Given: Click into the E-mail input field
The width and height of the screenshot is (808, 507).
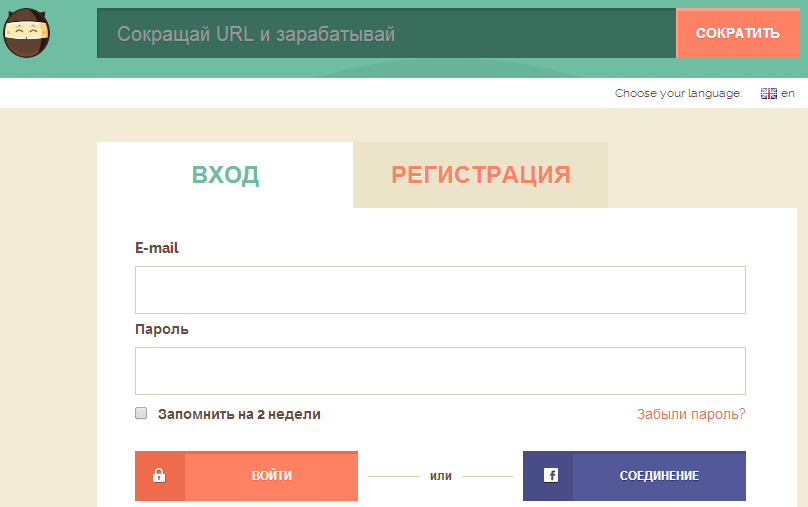Looking at the screenshot, I should (440, 290).
